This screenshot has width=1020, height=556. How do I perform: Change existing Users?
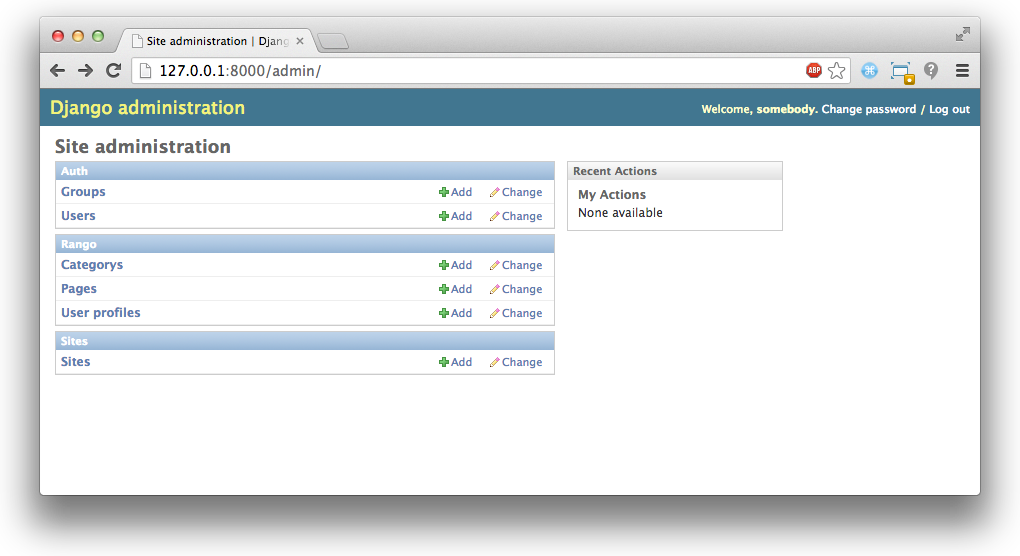(x=516, y=216)
